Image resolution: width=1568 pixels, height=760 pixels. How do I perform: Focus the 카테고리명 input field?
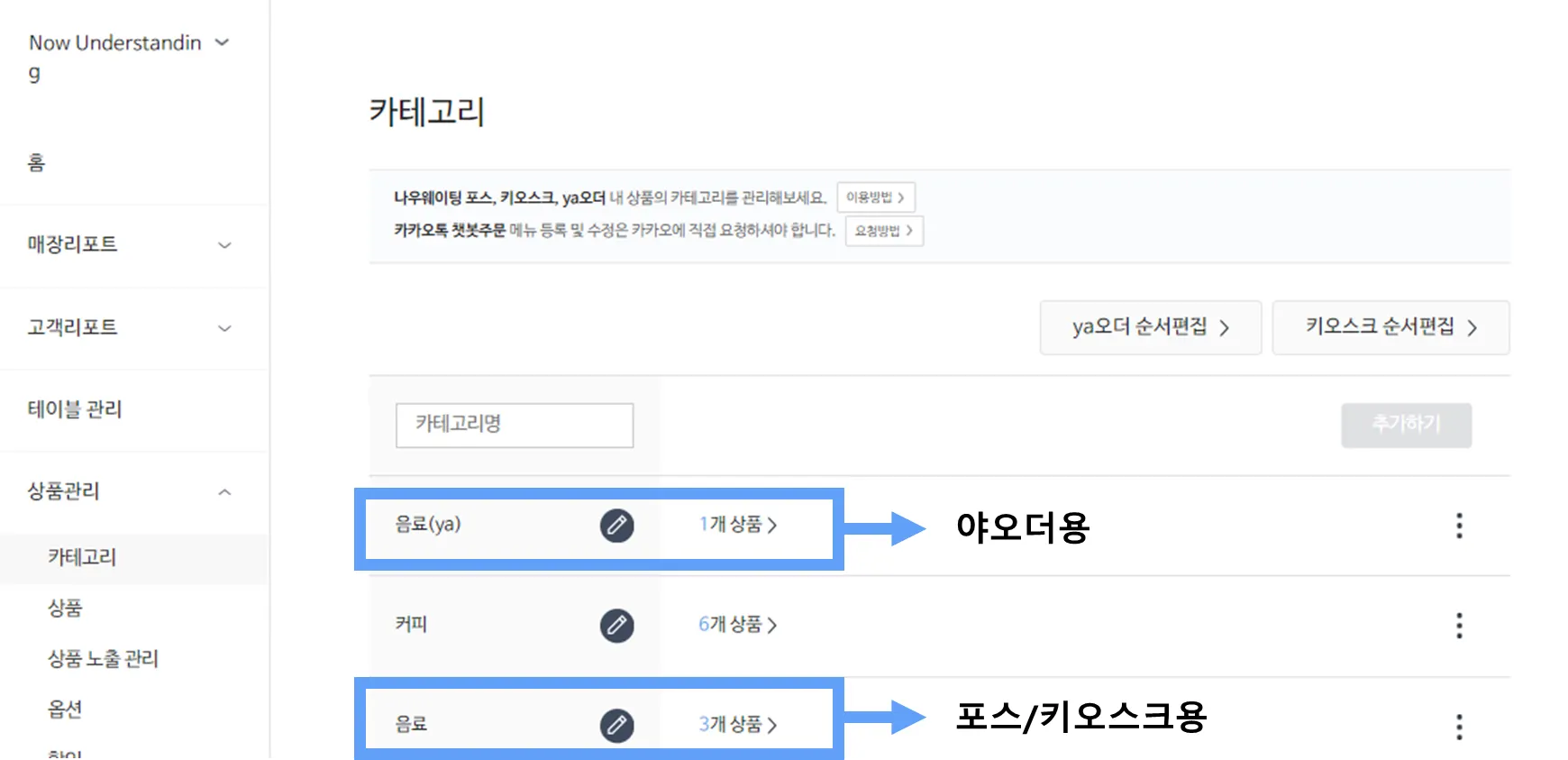515,425
